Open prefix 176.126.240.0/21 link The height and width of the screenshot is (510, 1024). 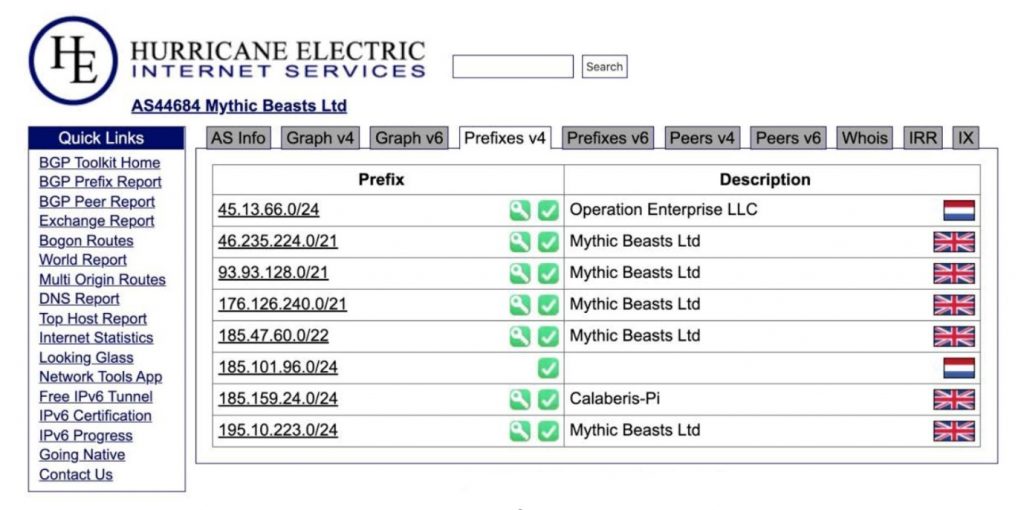click(282, 304)
